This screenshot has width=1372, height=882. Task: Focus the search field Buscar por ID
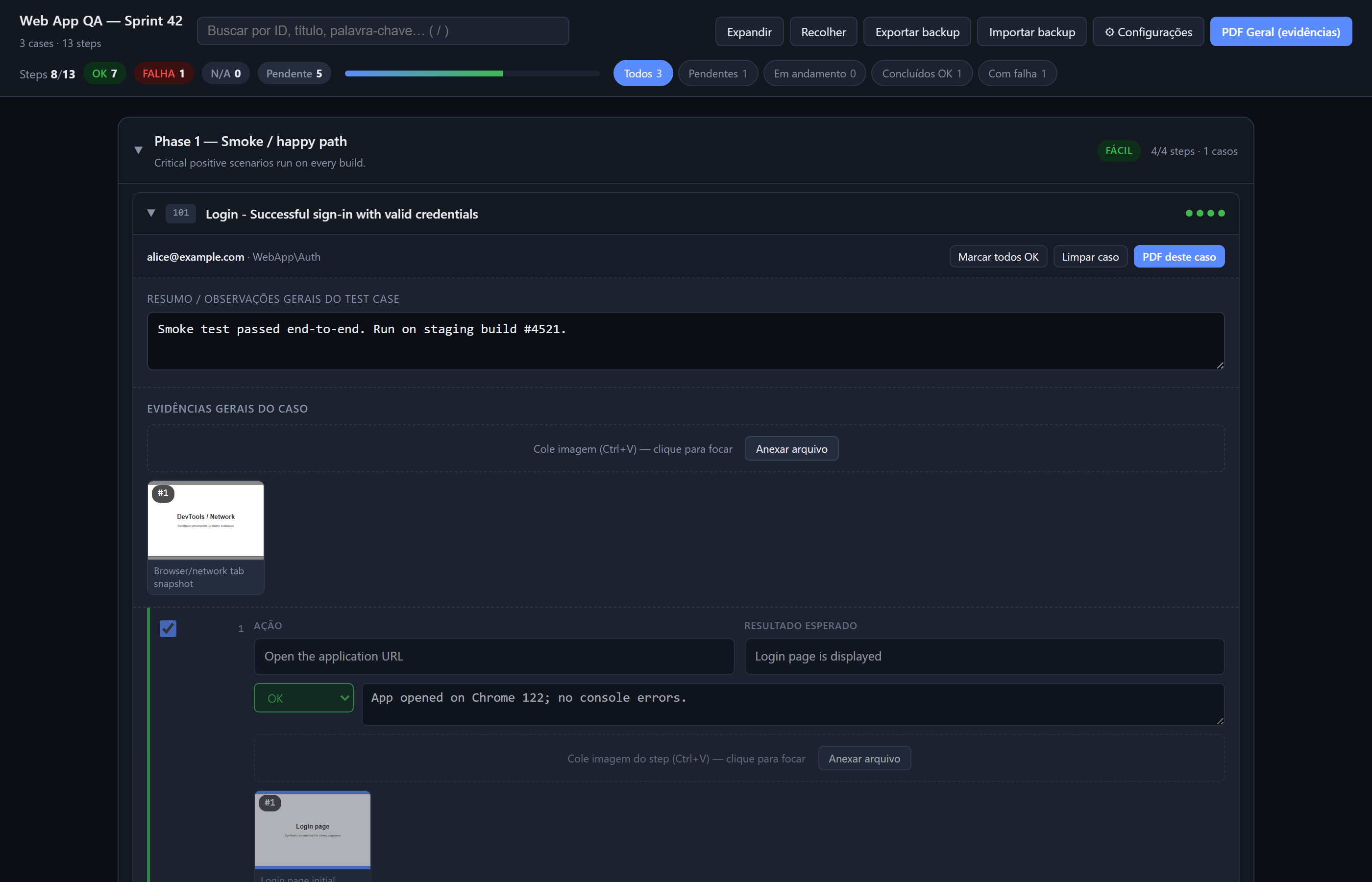tap(383, 31)
